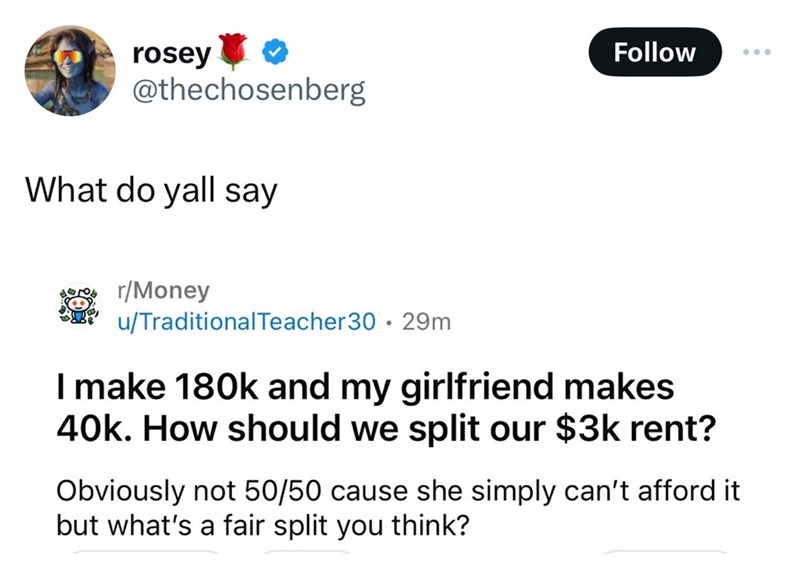
Task: Click the dot separator before the timestamp
Action: click(x=394, y=321)
